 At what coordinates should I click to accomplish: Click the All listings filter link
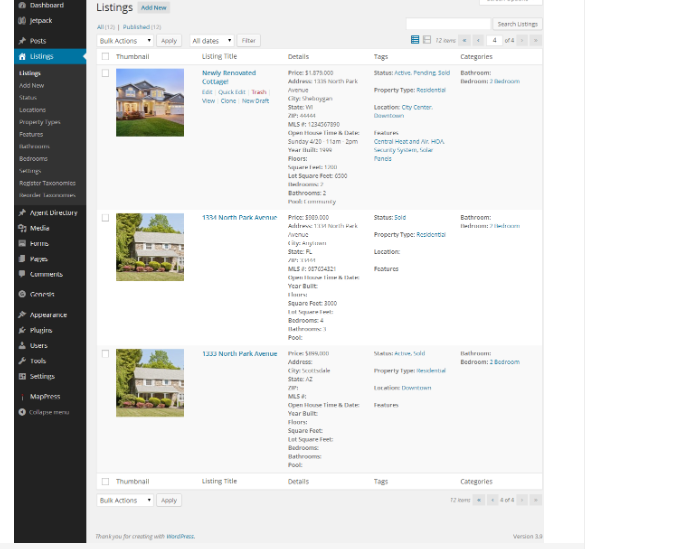[x=100, y=27]
